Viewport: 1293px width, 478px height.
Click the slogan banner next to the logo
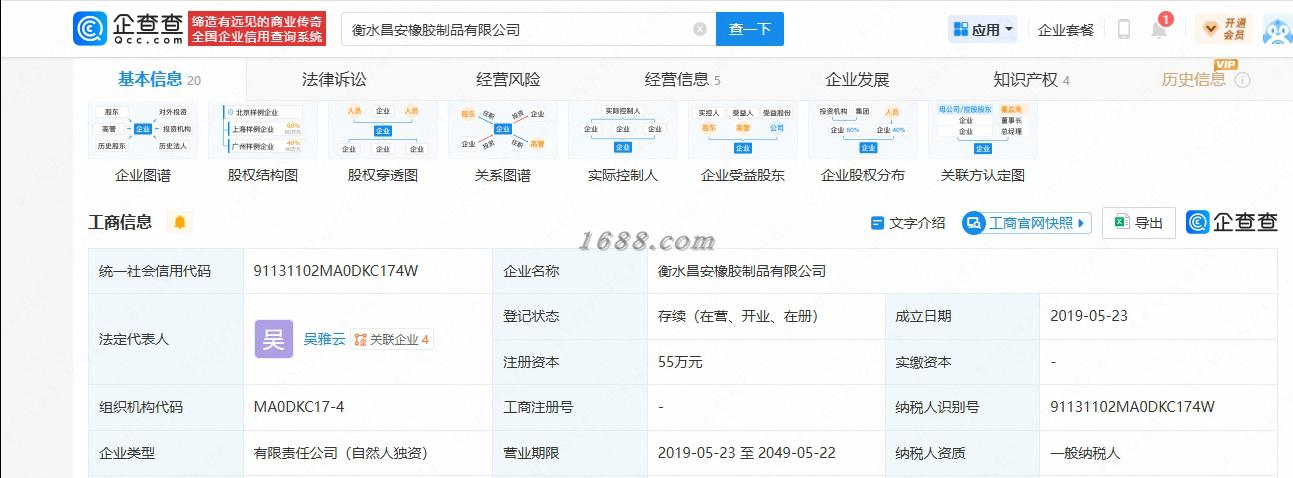coord(257,29)
